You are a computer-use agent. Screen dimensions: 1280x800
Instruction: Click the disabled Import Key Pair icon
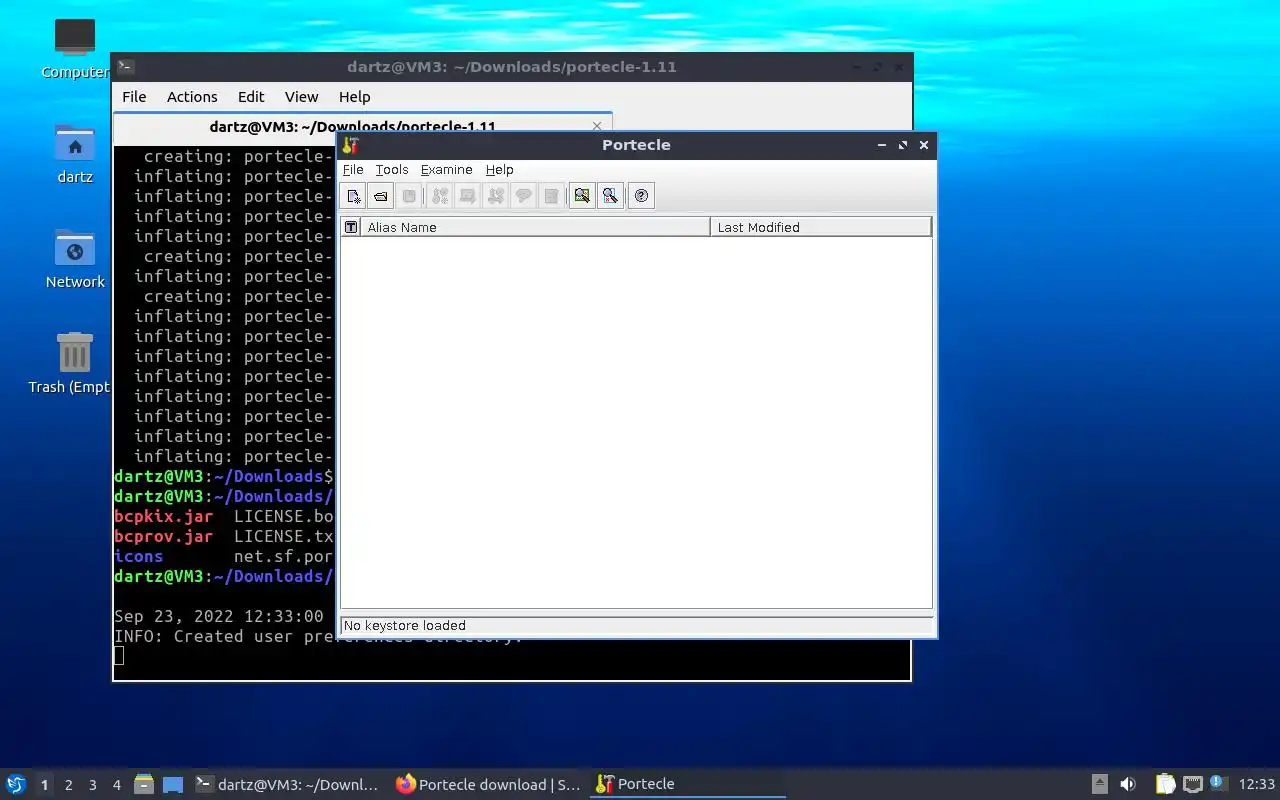[495, 196]
